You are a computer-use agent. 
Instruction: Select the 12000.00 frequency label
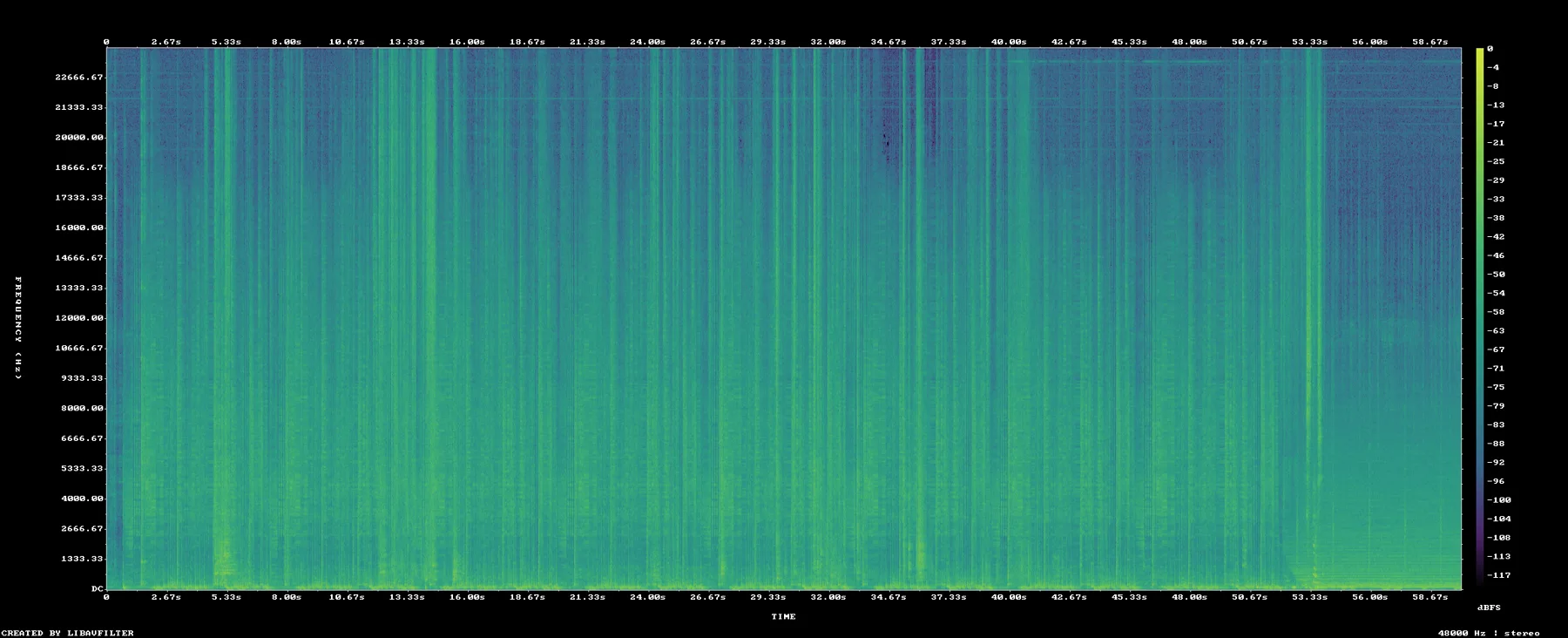(79, 318)
